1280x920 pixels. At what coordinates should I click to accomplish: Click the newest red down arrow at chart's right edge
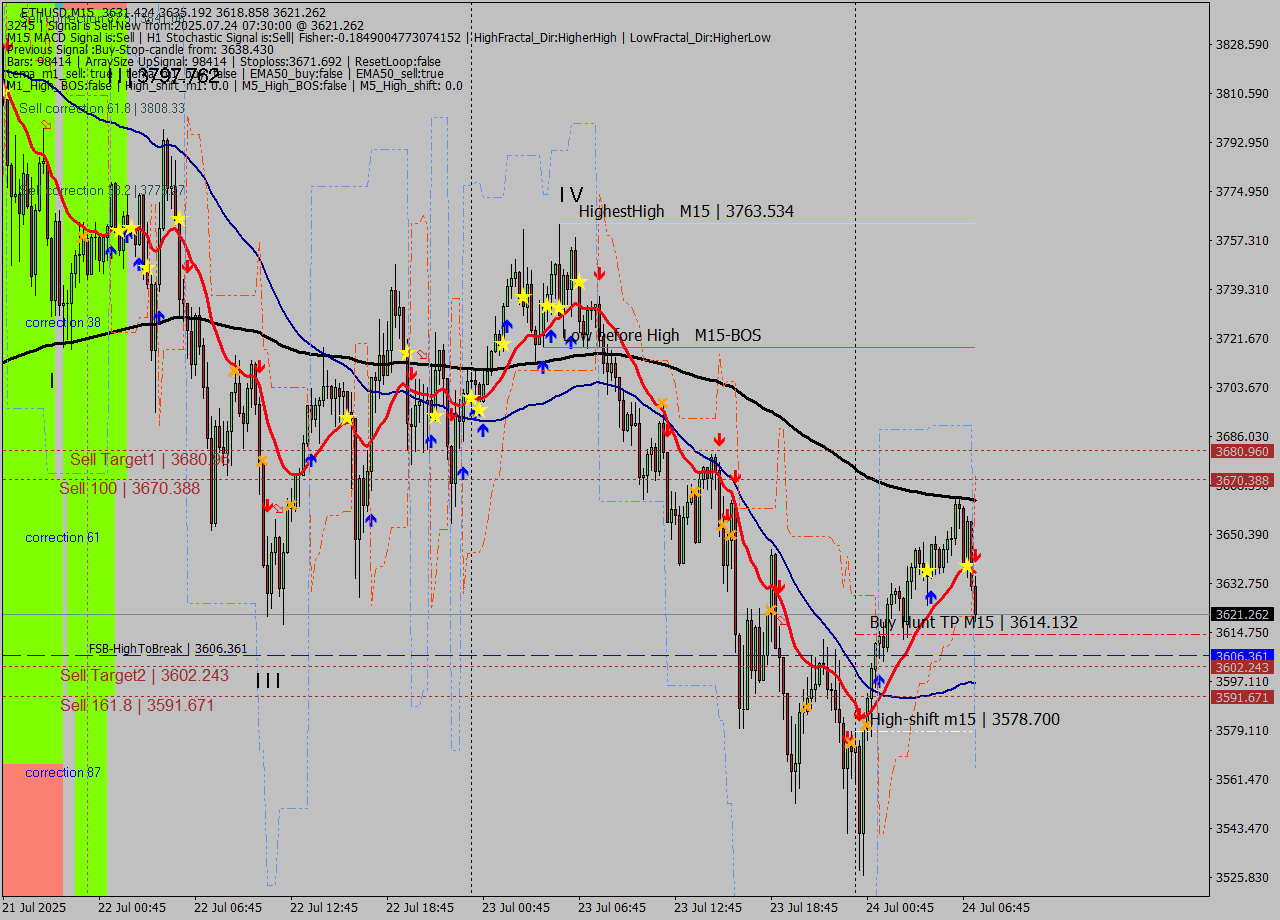pyautogui.click(x=975, y=555)
